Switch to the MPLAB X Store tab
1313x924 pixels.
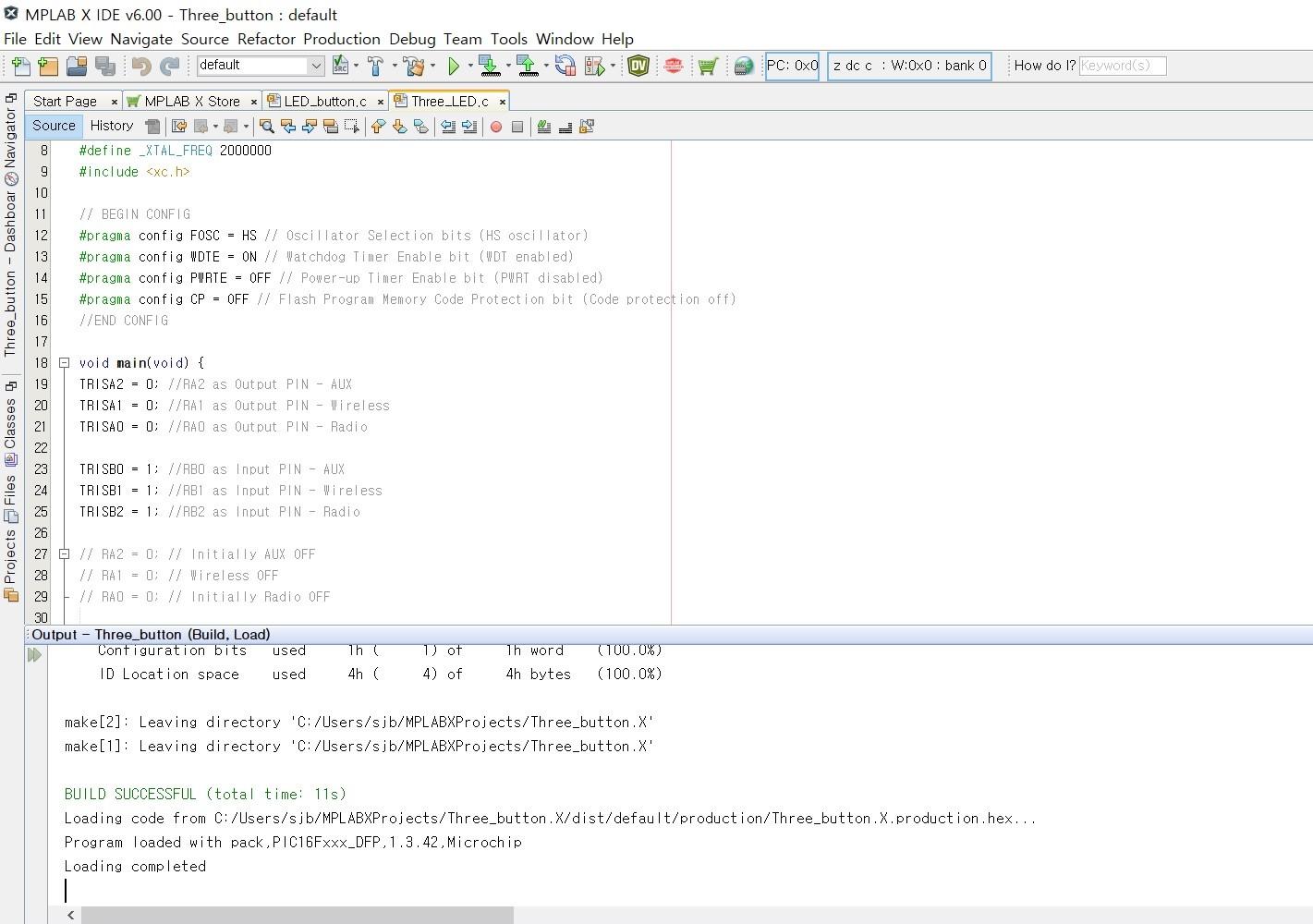pyautogui.click(x=192, y=102)
